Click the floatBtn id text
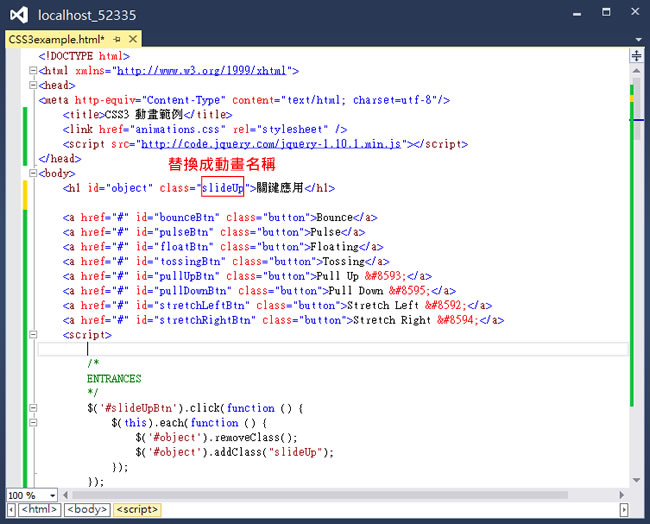 pos(184,247)
